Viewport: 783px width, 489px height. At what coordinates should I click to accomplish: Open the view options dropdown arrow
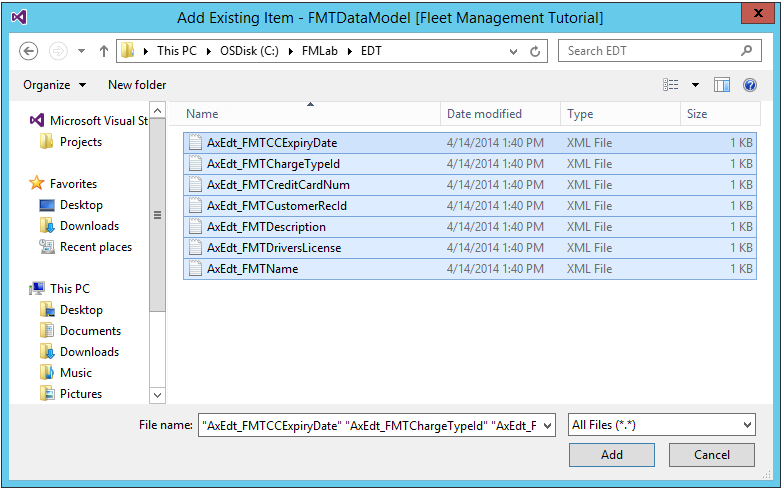[695, 85]
